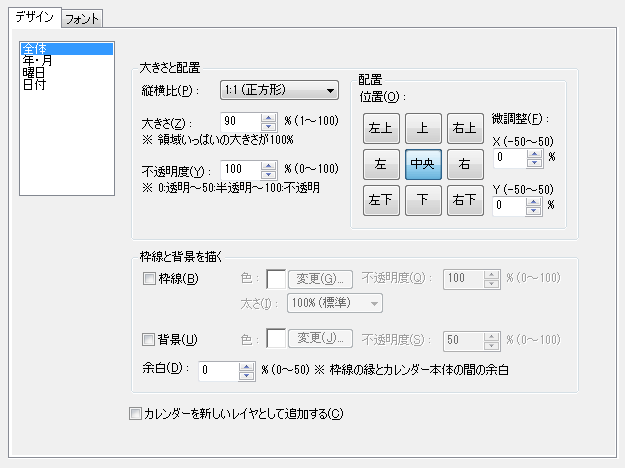Select the 右上 position button

point(464,127)
